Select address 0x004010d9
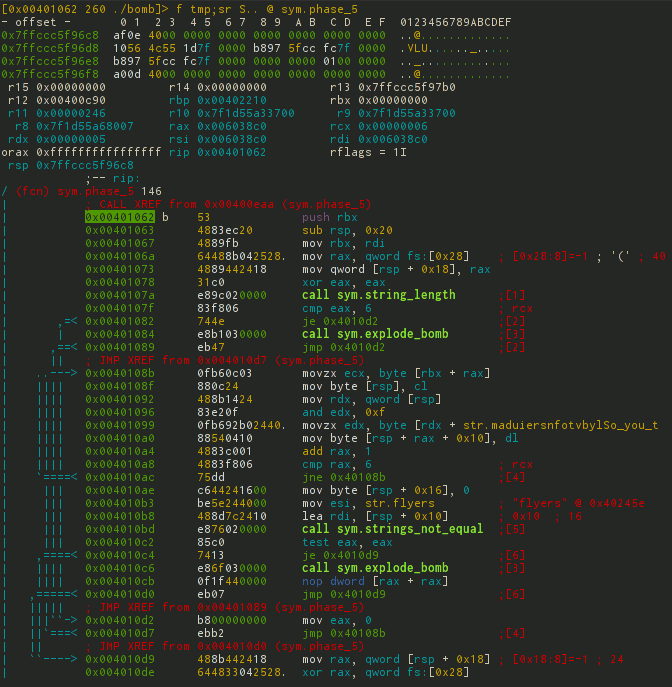Image resolution: width=672 pixels, height=687 pixels. click(x=120, y=659)
